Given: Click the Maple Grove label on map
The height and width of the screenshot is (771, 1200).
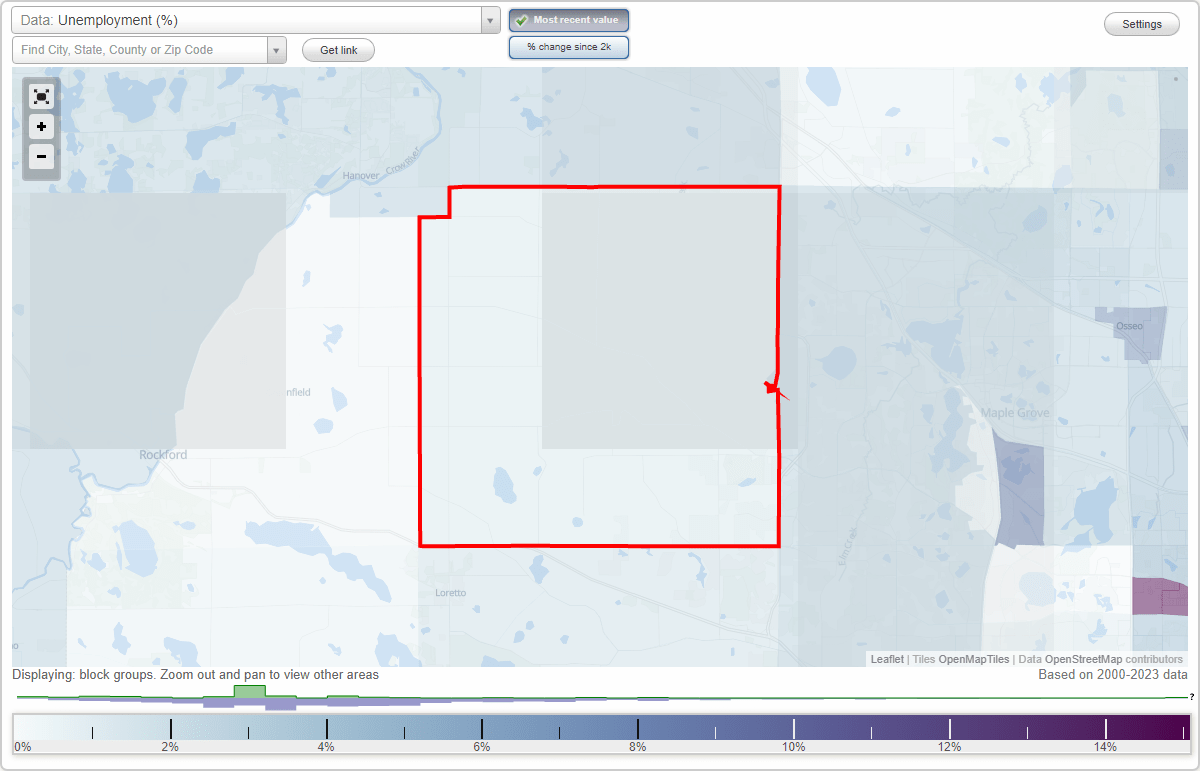Looking at the screenshot, I should [x=1015, y=413].
